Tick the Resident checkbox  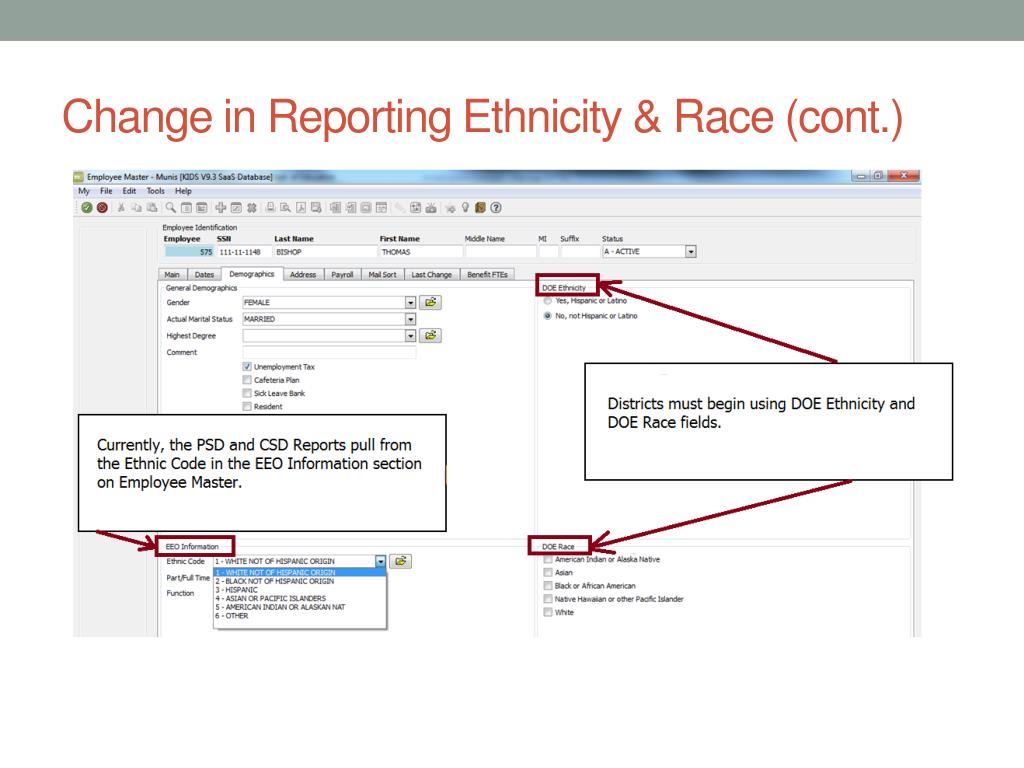(247, 406)
